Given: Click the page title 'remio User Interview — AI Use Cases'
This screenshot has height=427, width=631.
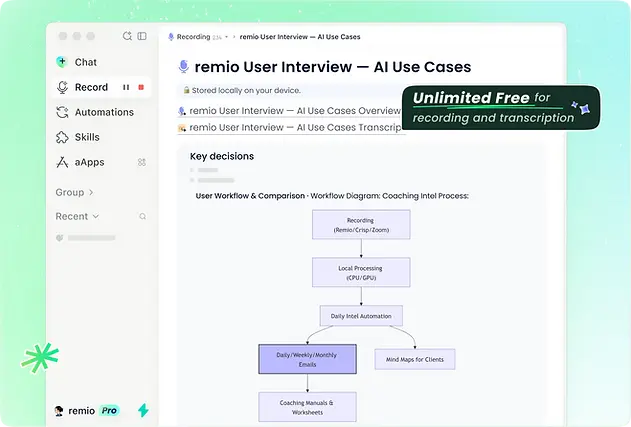Looking at the screenshot, I should tap(333, 67).
